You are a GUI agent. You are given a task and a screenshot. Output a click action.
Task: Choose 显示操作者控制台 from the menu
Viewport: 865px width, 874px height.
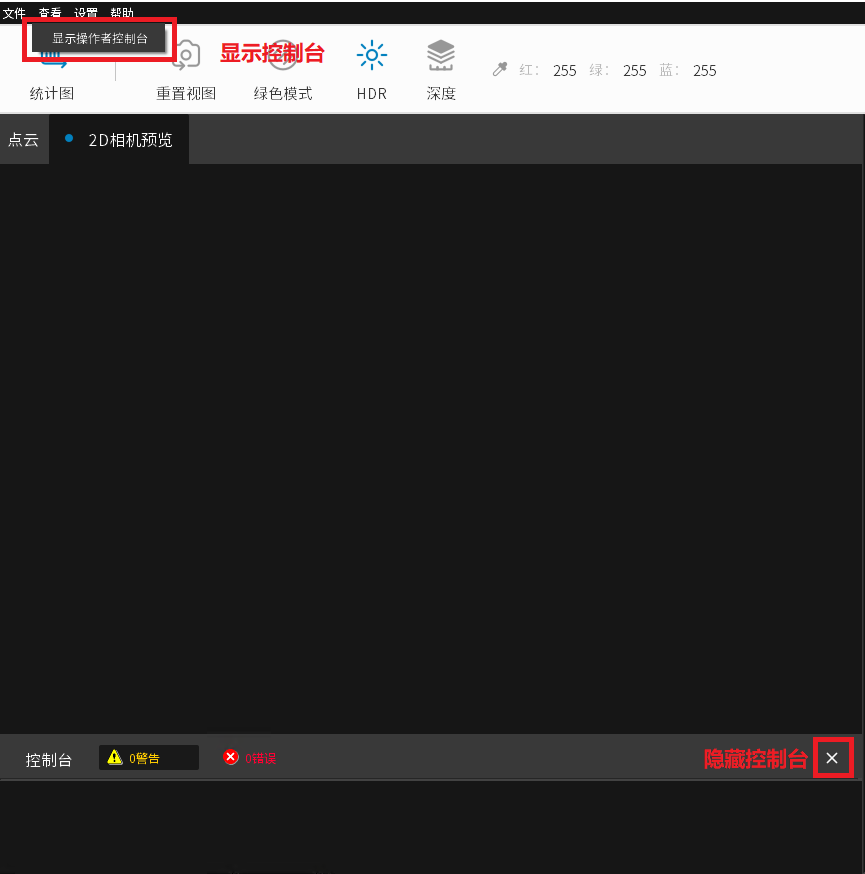pyautogui.click(x=98, y=38)
